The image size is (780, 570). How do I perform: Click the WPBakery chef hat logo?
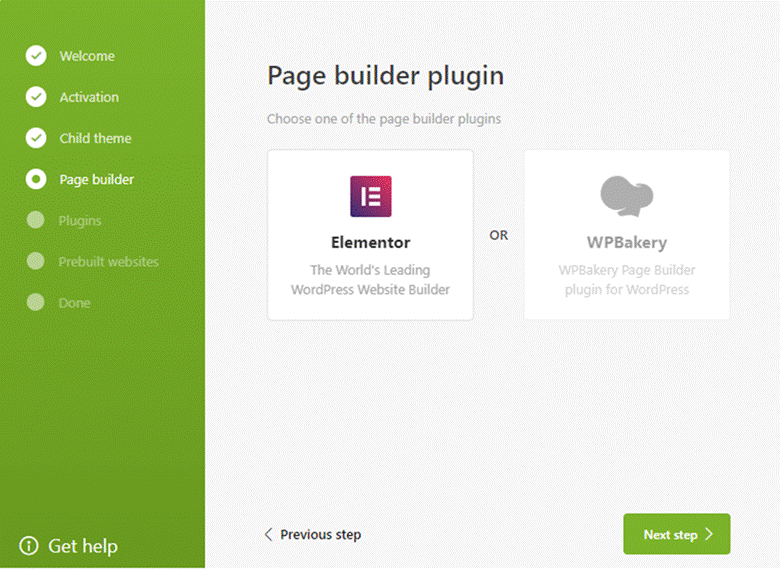coord(627,196)
